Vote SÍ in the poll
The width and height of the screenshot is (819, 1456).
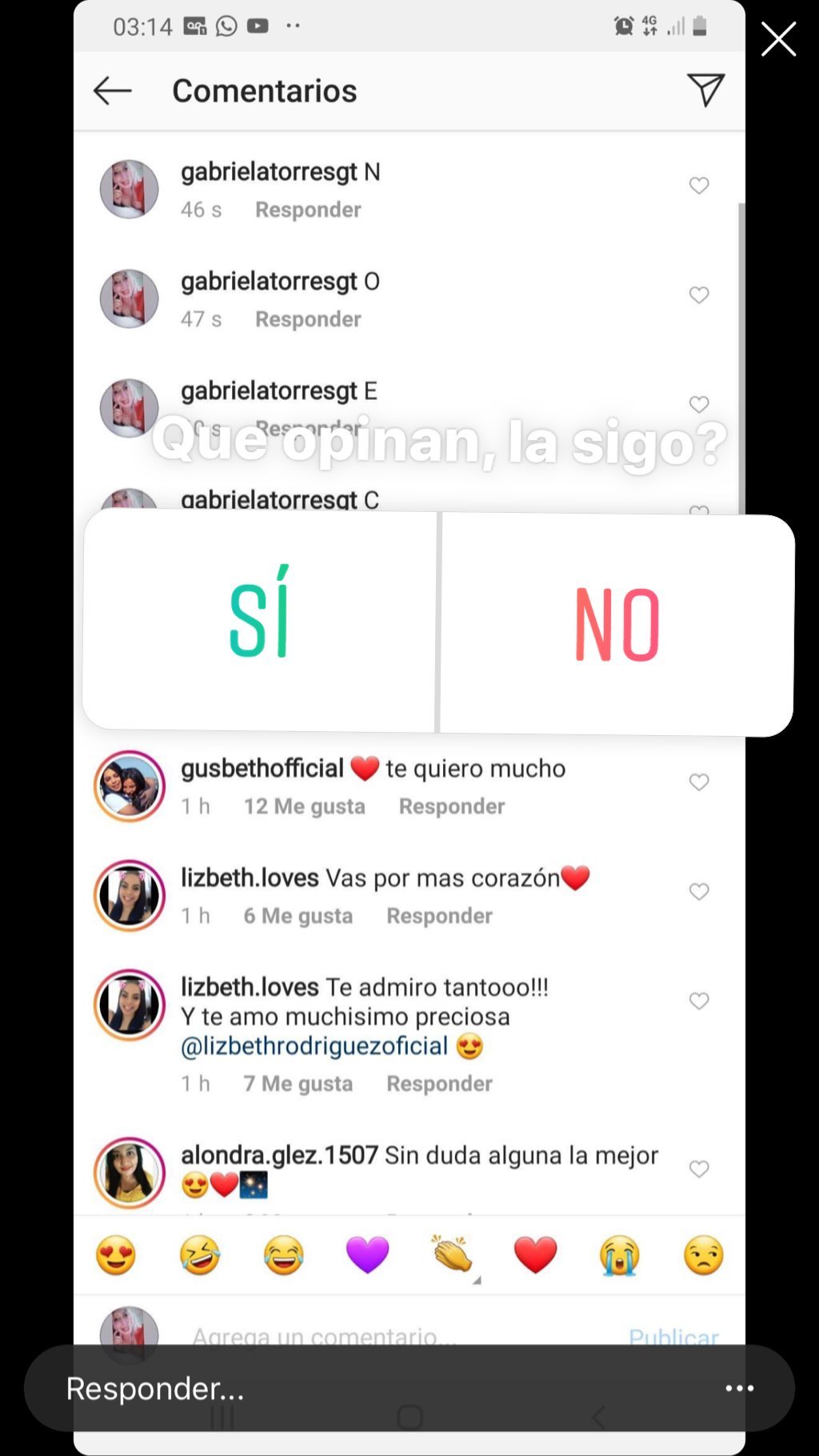pyautogui.click(x=260, y=622)
